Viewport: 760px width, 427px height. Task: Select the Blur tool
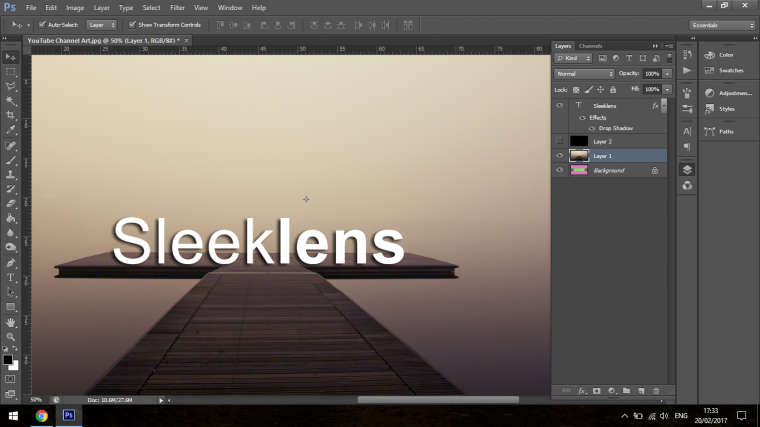(10, 233)
